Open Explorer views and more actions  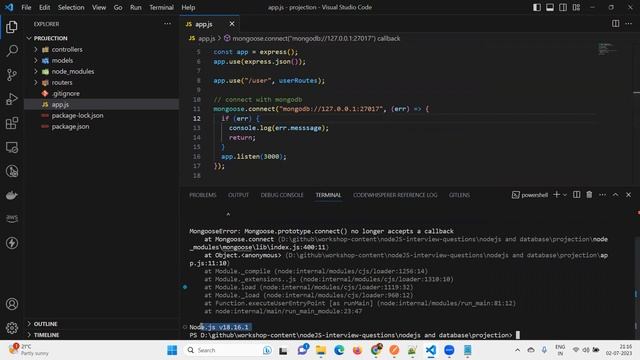click(167, 24)
